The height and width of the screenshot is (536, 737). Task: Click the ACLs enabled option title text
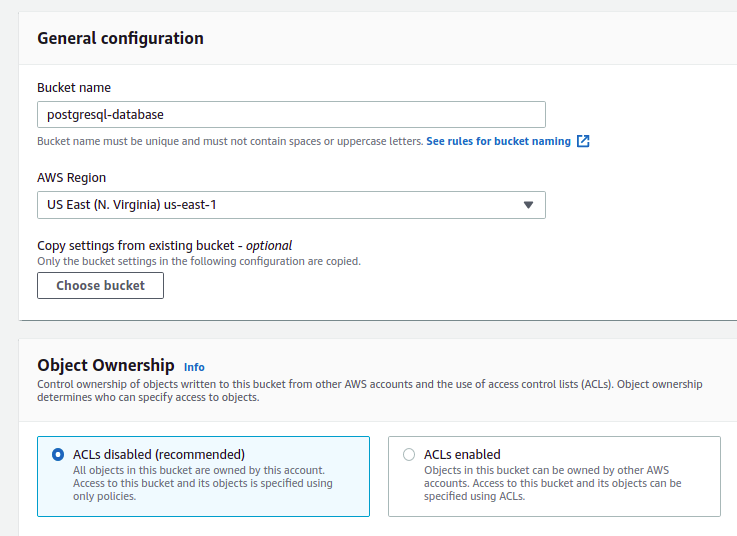[x=462, y=454]
